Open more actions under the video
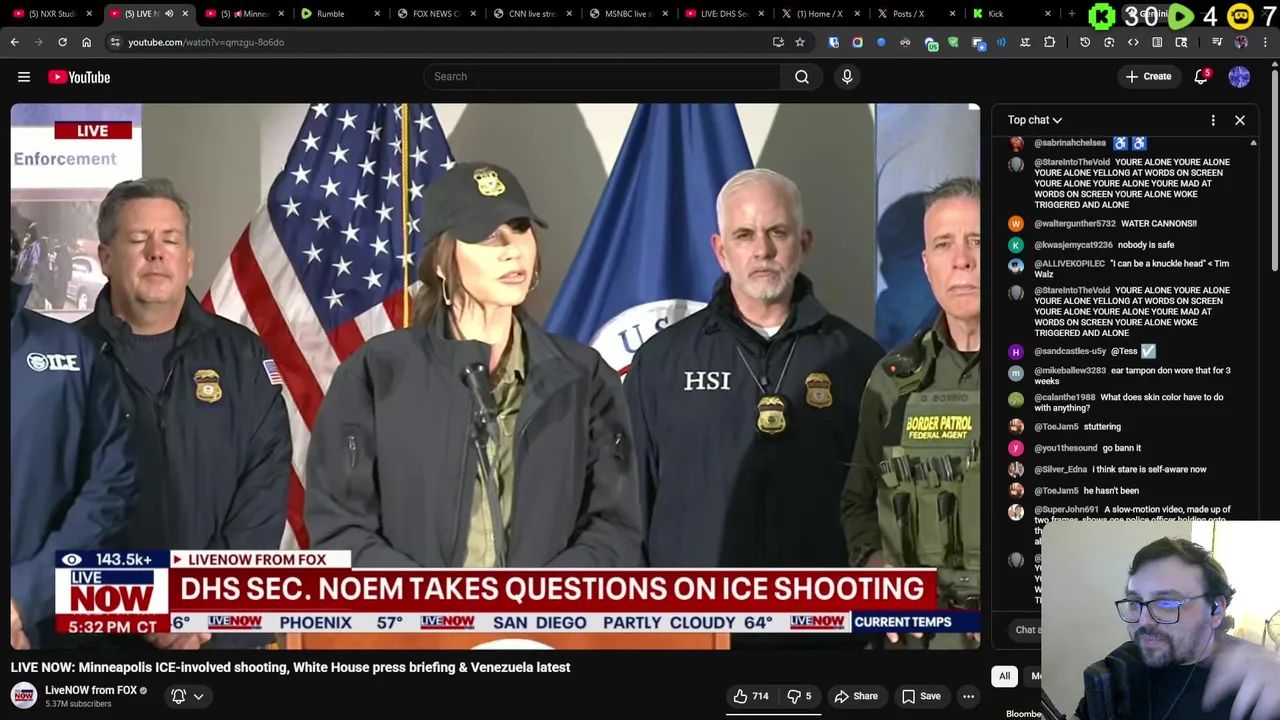 coord(968,696)
